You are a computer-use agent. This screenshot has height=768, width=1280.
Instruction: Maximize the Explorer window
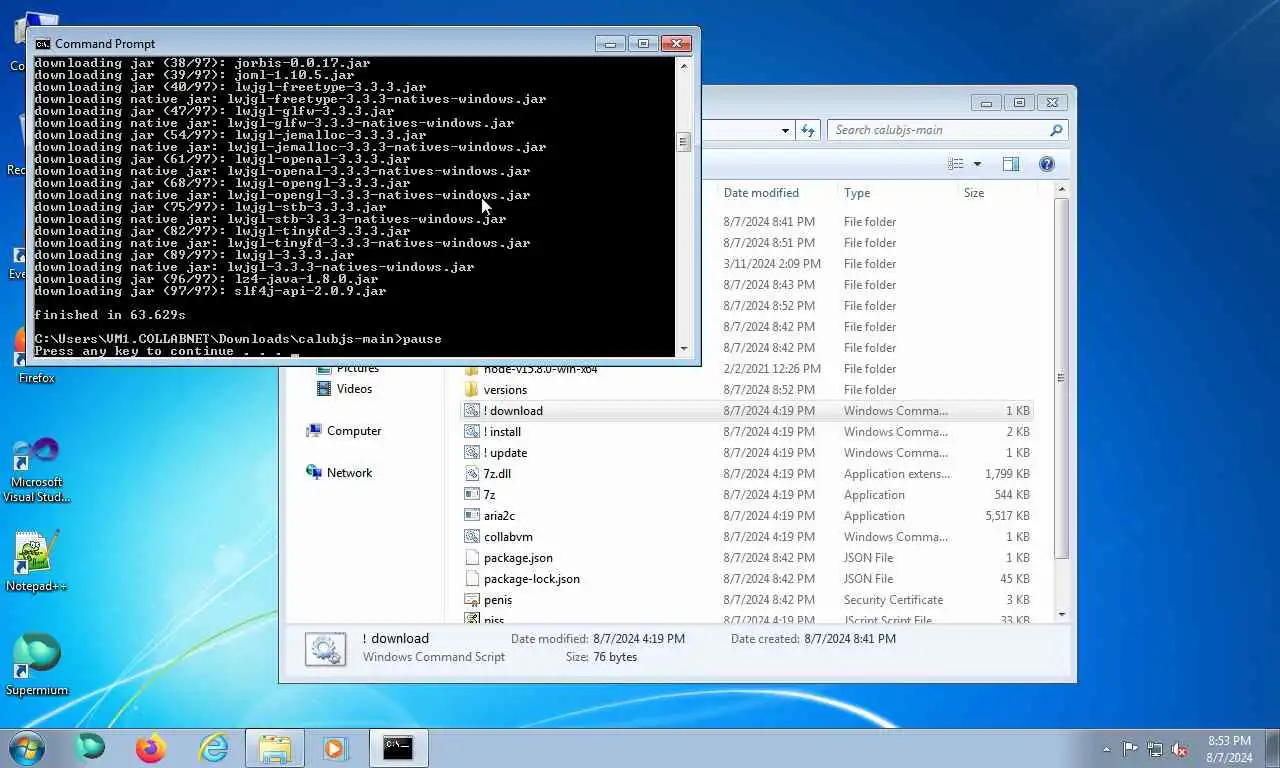click(1019, 103)
